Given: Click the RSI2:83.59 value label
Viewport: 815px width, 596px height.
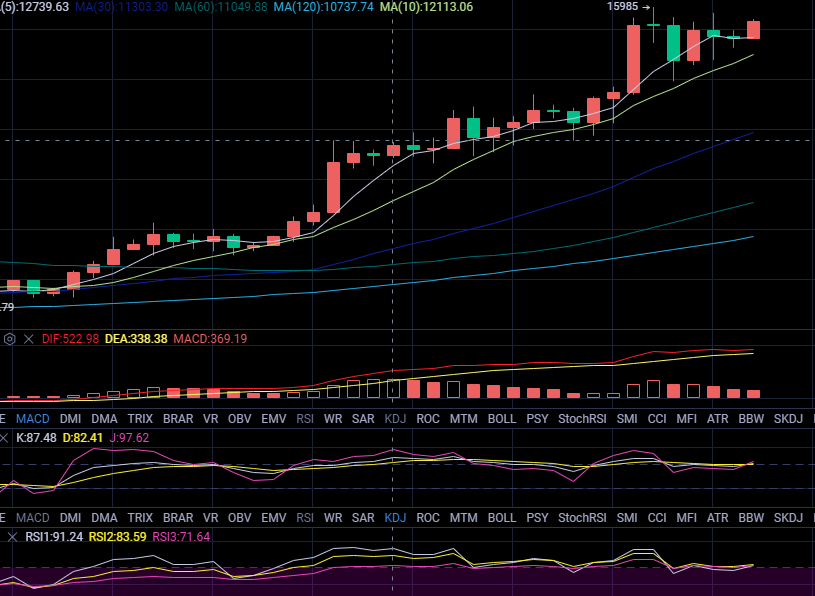Looking at the screenshot, I should 117,537.
